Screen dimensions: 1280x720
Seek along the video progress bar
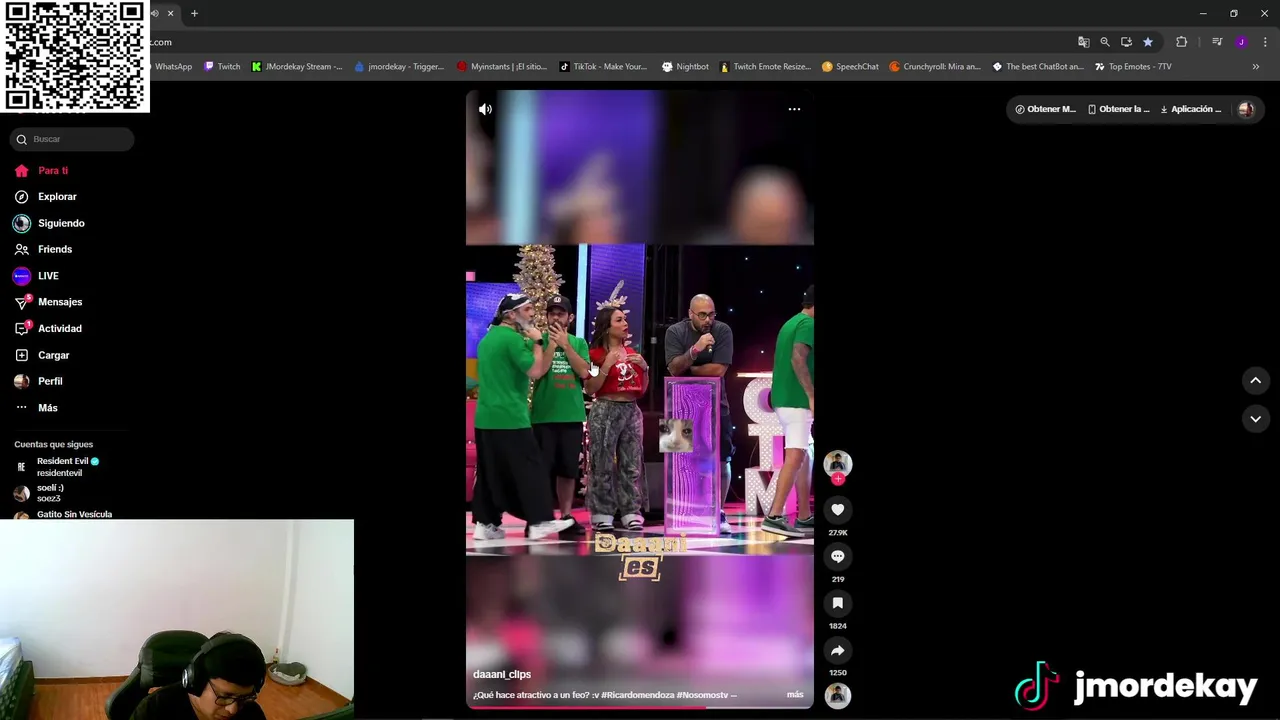click(x=640, y=707)
